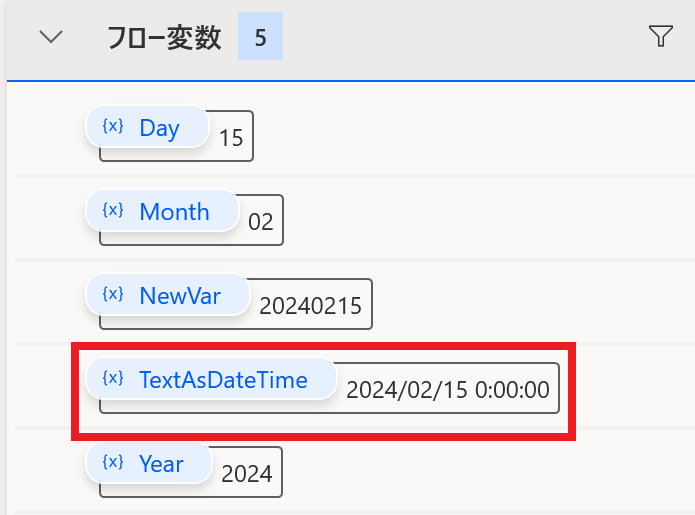Click the Month value 02

261,222
